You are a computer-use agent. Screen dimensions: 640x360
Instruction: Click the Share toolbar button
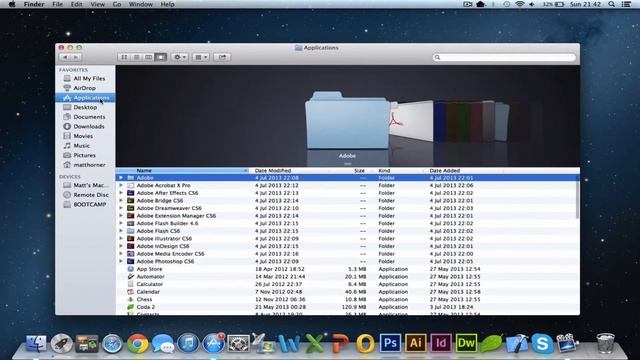click(222, 57)
